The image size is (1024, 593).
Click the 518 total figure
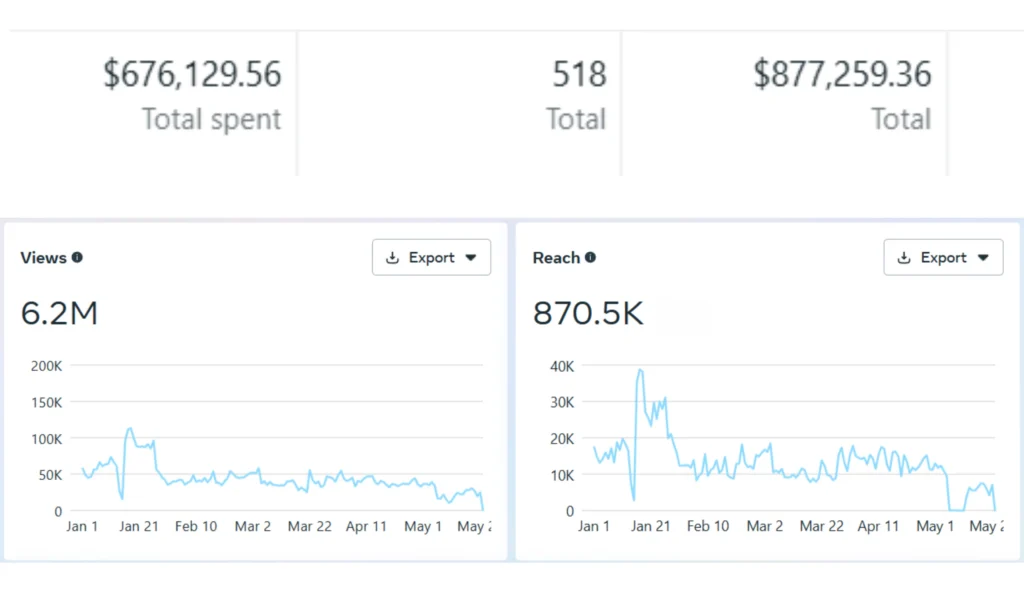point(579,74)
